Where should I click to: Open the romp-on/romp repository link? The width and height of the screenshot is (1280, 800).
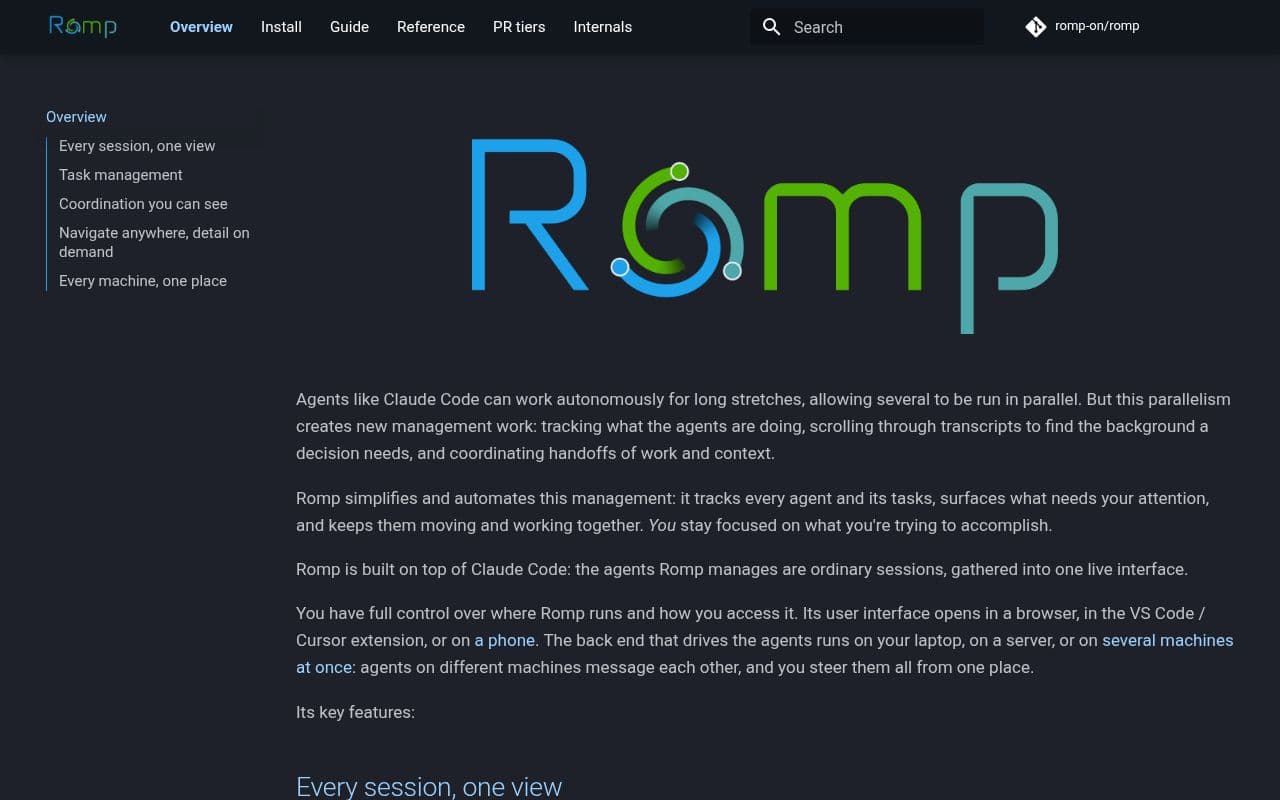1082,26
